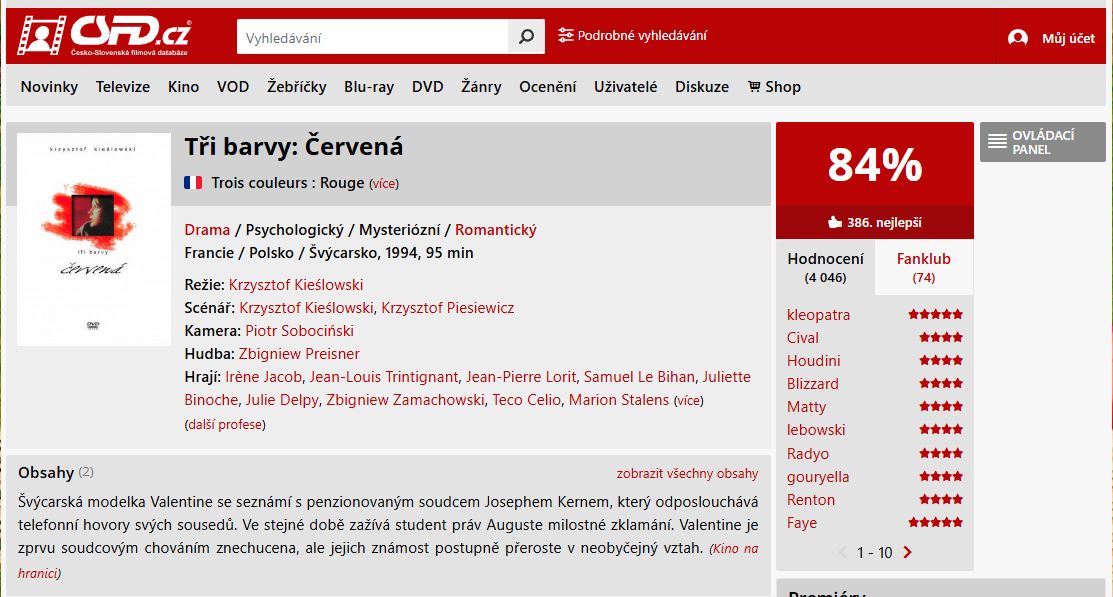Open the CSFD.cz home logo
Screen dimensions: 1113x597
[104, 35]
